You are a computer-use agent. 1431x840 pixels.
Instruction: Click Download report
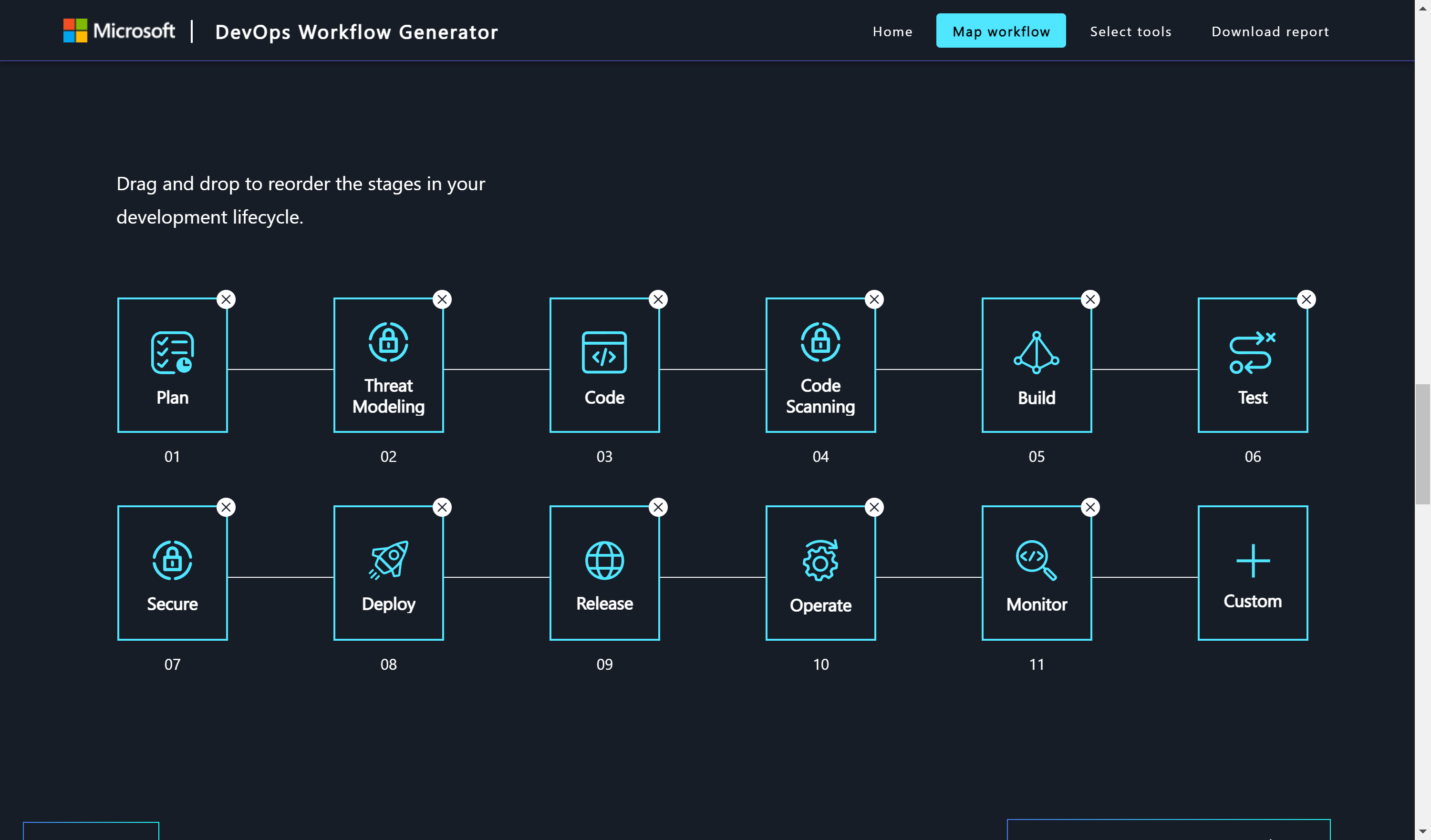click(x=1270, y=31)
